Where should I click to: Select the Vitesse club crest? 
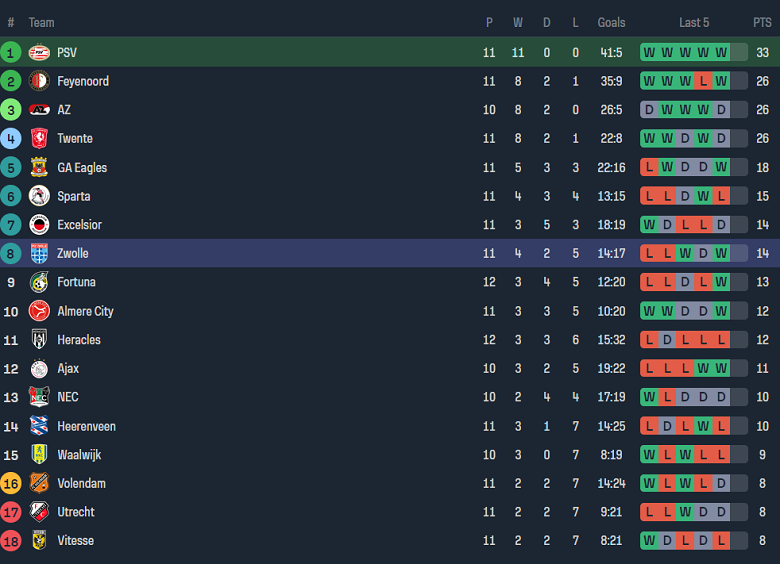pos(39,541)
